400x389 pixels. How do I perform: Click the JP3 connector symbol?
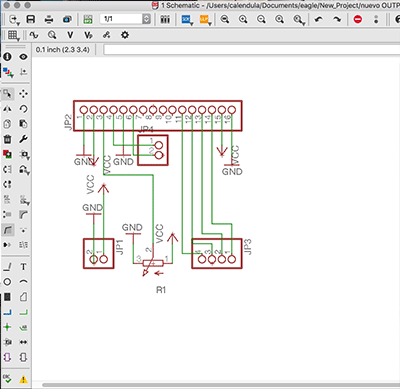click(x=217, y=254)
